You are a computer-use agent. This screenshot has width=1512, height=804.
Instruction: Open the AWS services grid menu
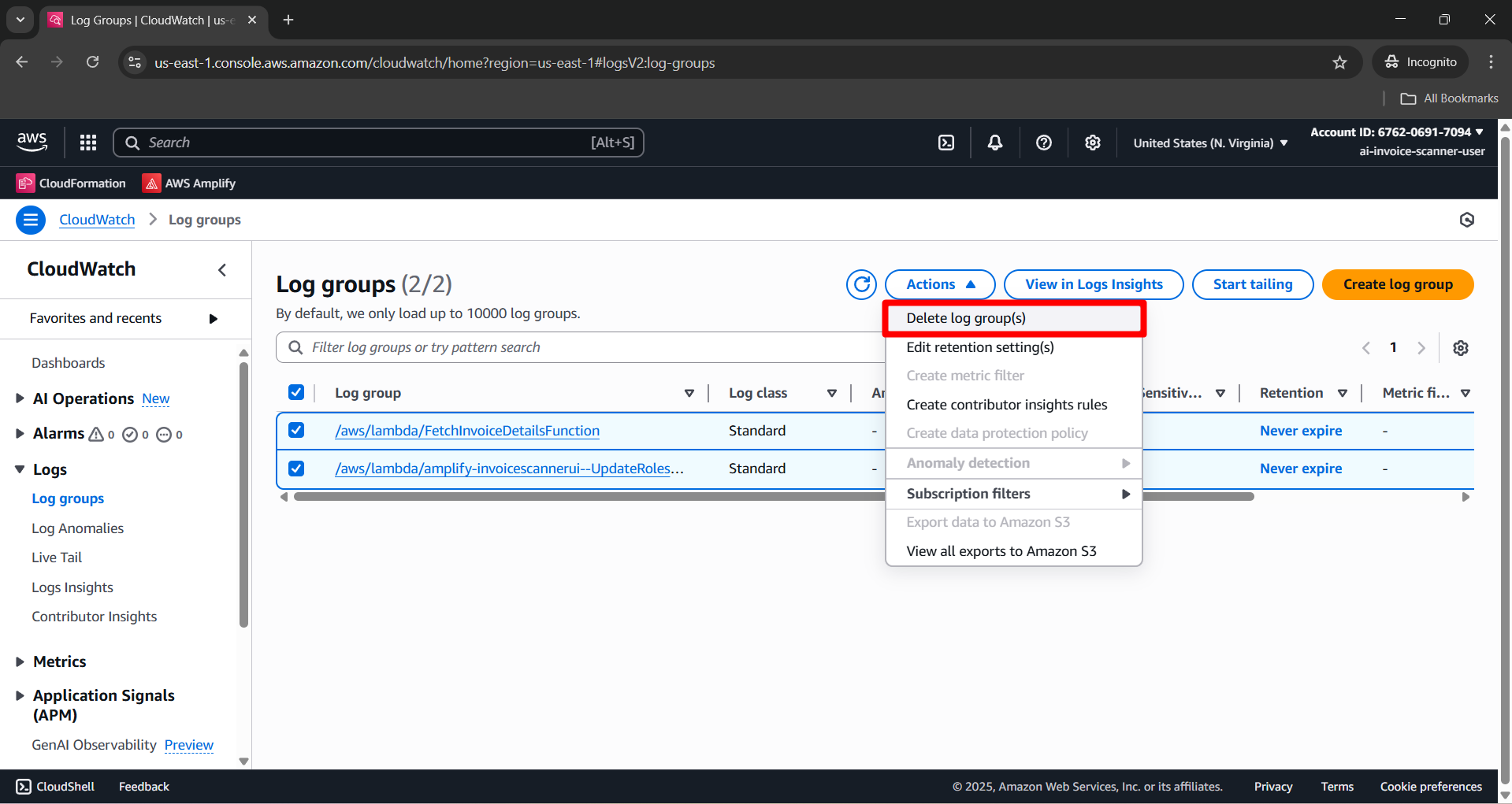pyautogui.click(x=87, y=143)
